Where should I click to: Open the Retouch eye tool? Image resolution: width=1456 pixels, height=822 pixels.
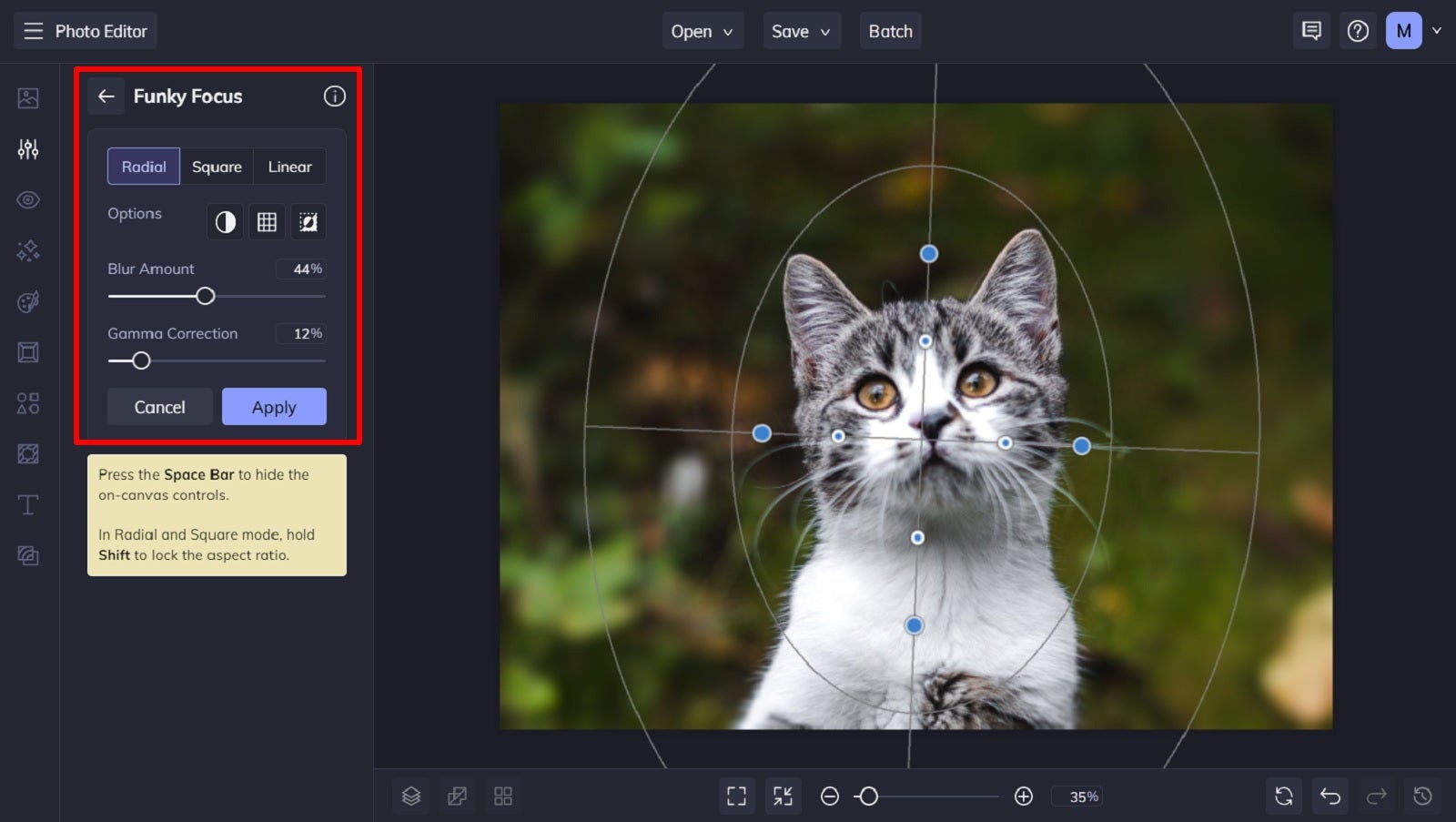(x=27, y=199)
